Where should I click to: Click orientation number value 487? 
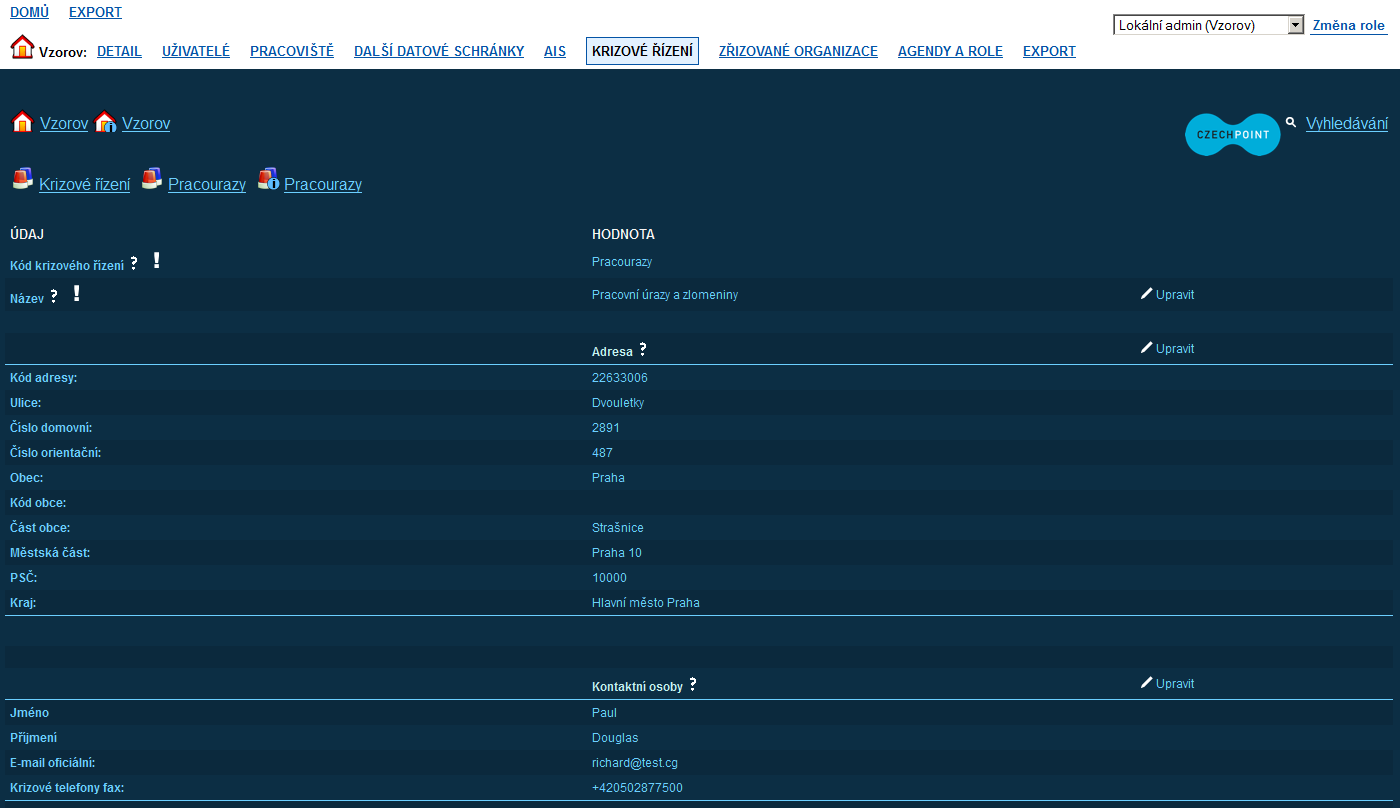point(602,453)
